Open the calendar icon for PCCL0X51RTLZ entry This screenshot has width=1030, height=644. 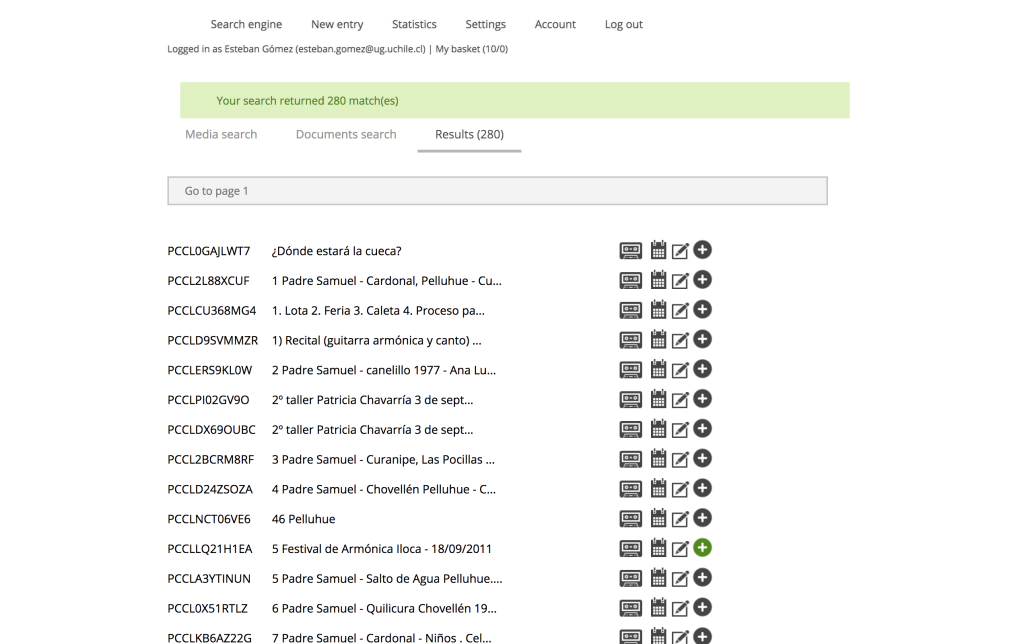coord(658,607)
